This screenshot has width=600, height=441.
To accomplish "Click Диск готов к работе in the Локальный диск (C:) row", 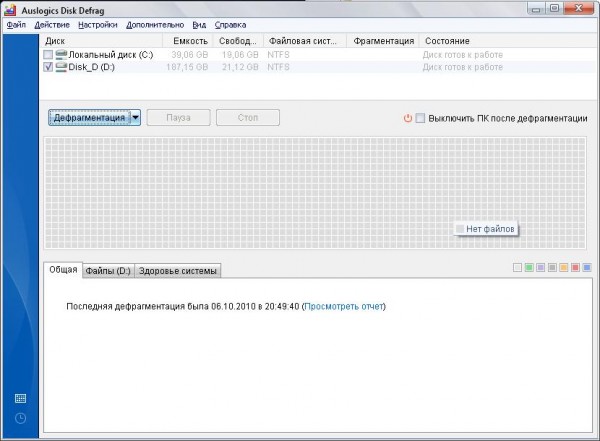I will (x=463, y=55).
